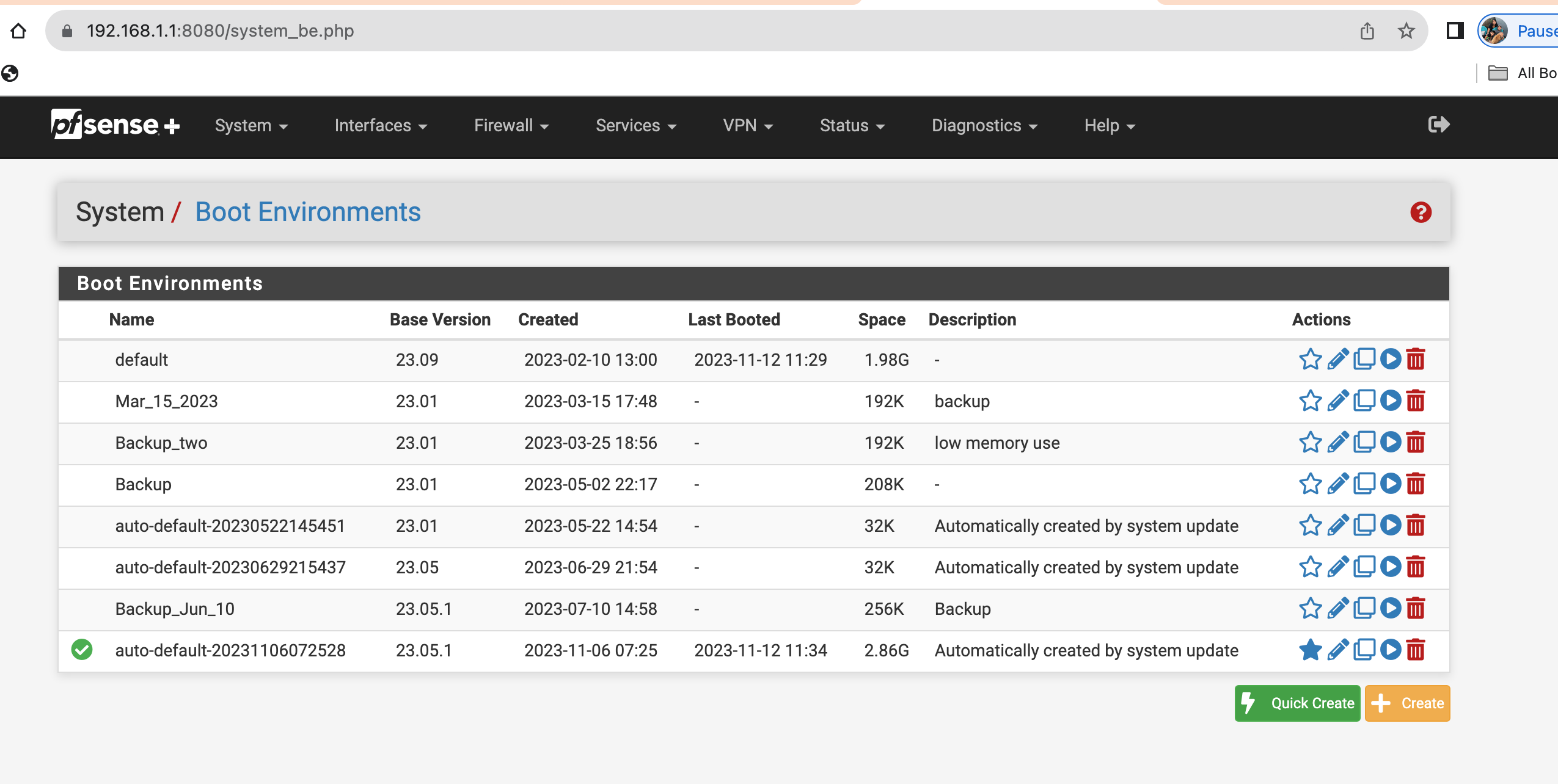The width and height of the screenshot is (1558, 784).
Task: Set default as the active boot star
Action: [x=1310, y=360]
